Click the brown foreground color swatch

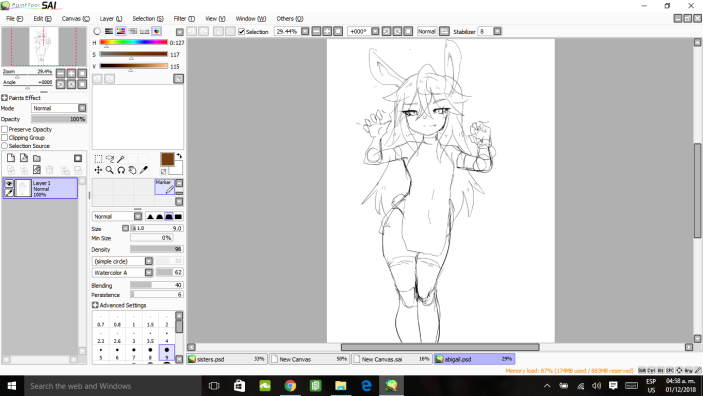[167, 159]
